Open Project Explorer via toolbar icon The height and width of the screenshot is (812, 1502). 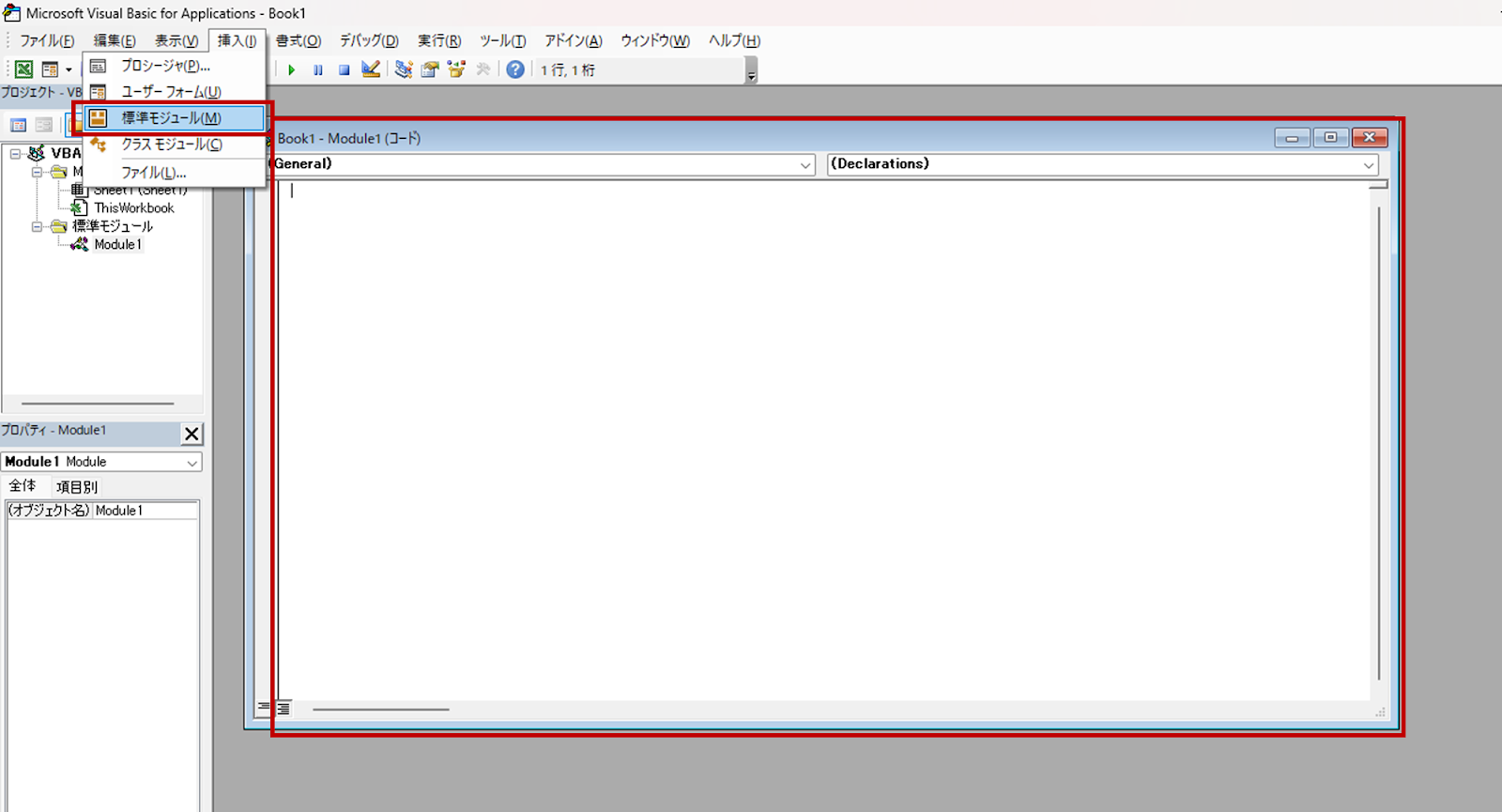[404, 69]
